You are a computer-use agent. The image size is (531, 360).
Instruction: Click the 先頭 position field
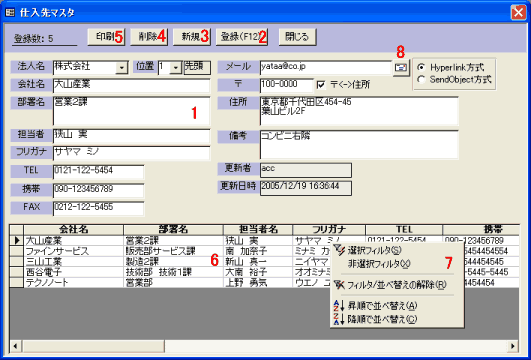click(x=197, y=67)
